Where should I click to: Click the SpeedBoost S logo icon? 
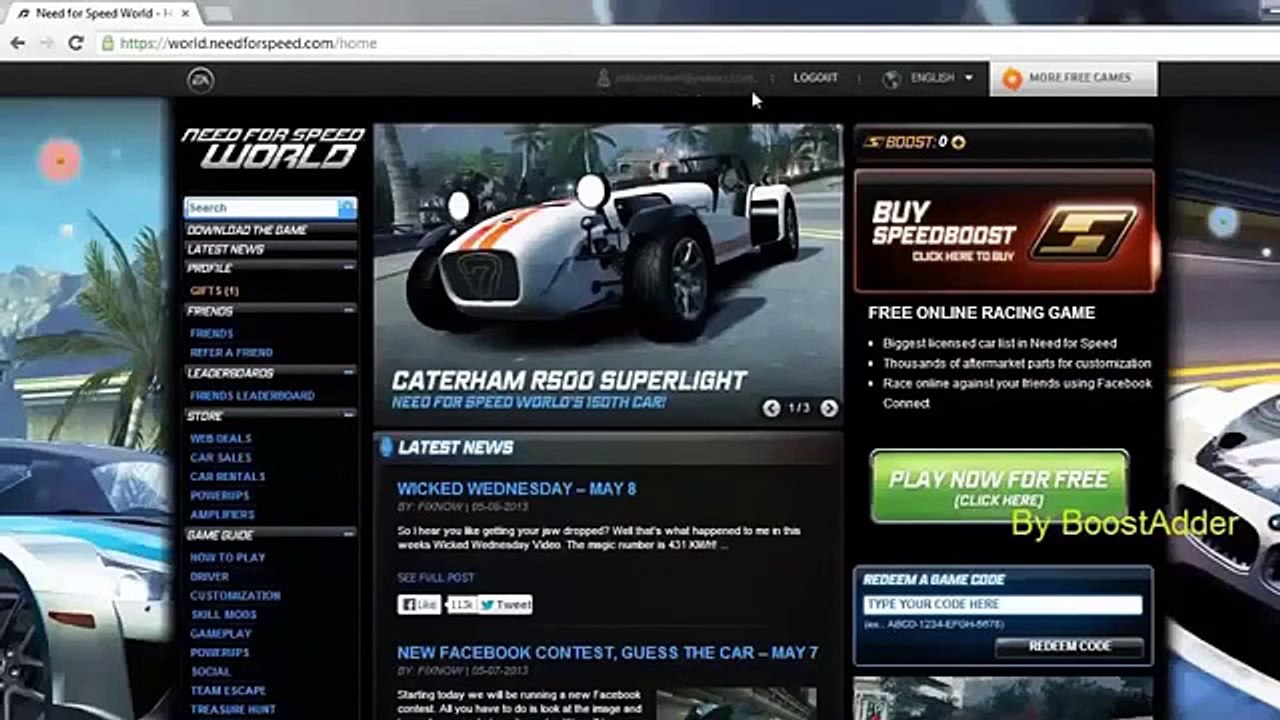pyautogui.click(x=1084, y=232)
